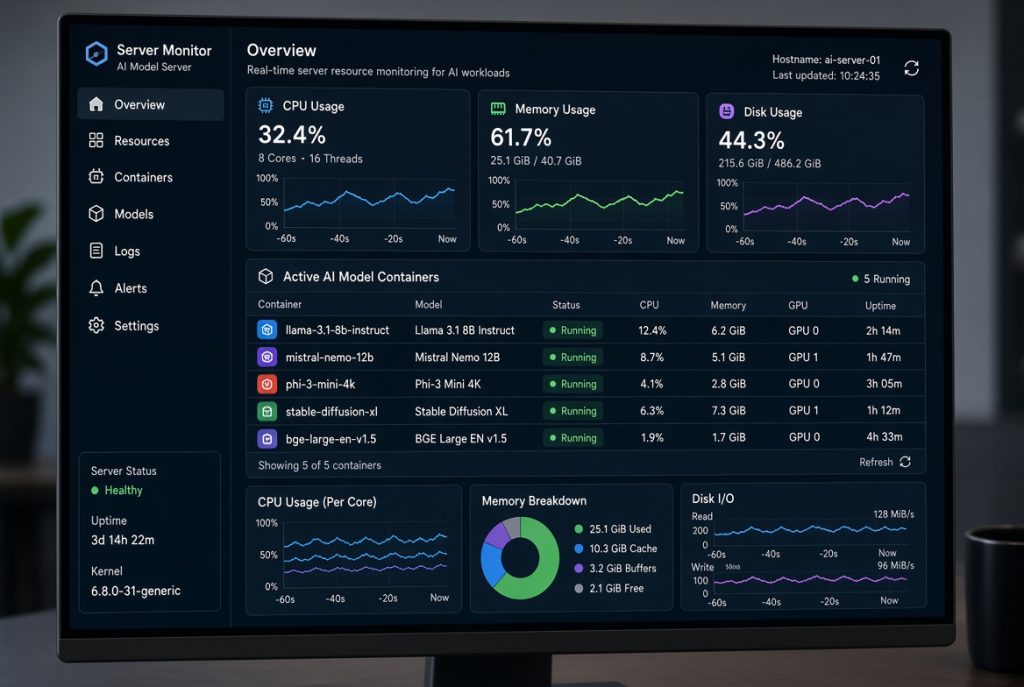Click the Running badge in bge-large-en-v1.5 row

[x=573, y=438]
